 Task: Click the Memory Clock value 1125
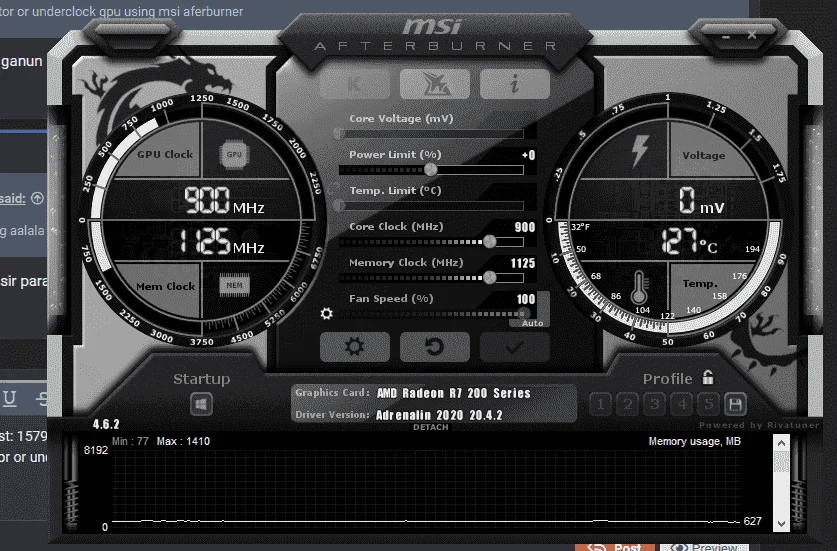[523, 263]
